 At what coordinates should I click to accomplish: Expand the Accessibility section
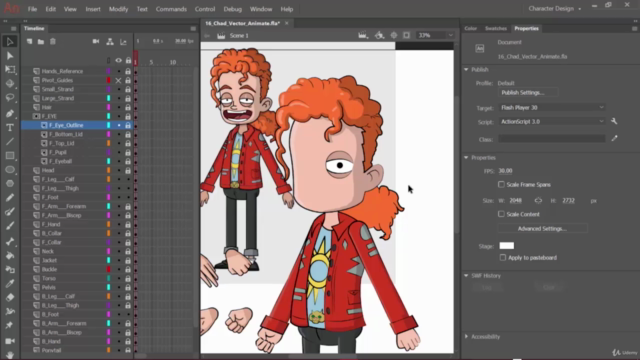[x=466, y=336]
